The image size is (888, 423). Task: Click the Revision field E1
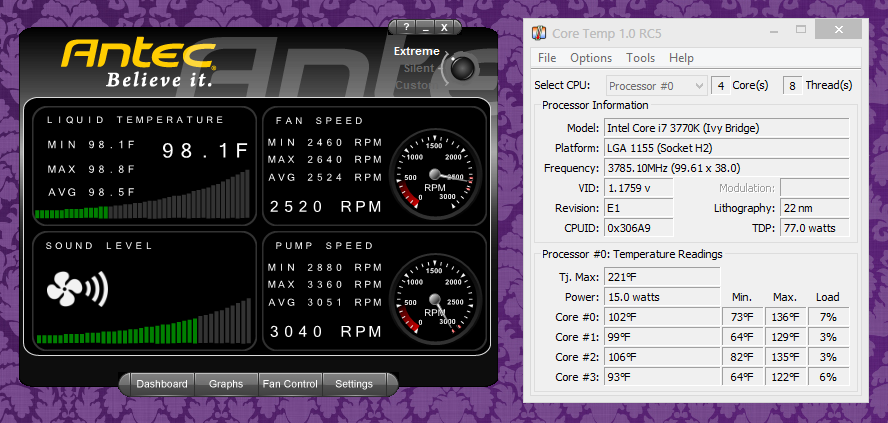tap(639, 208)
